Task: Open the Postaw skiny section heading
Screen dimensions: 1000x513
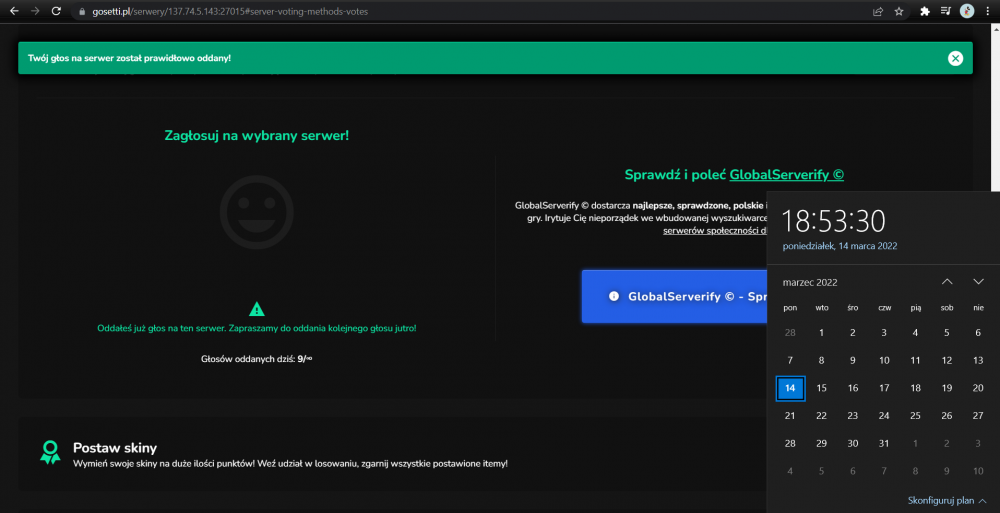Action: click(115, 447)
